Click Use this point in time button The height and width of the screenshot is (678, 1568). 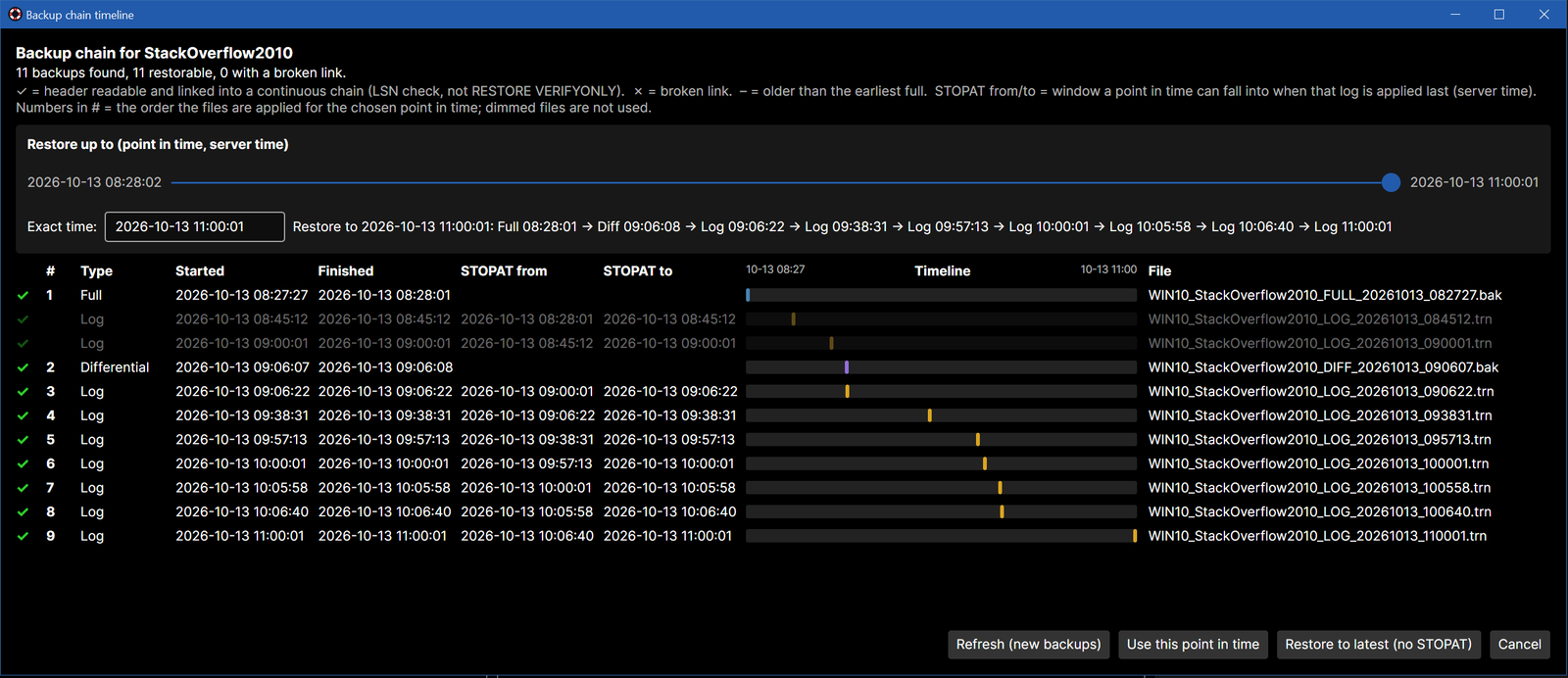(x=1193, y=644)
